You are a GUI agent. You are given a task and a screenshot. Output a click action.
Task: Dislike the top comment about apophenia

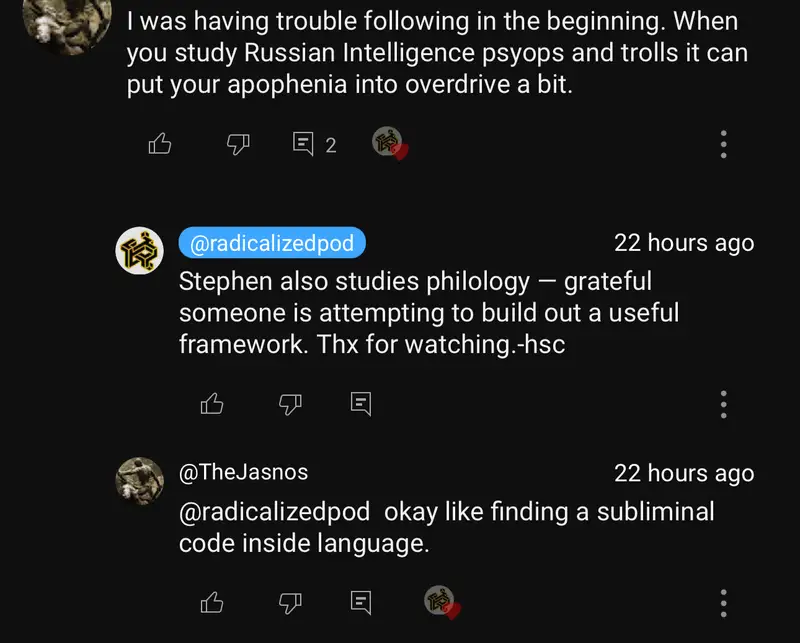[x=238, y=145]
